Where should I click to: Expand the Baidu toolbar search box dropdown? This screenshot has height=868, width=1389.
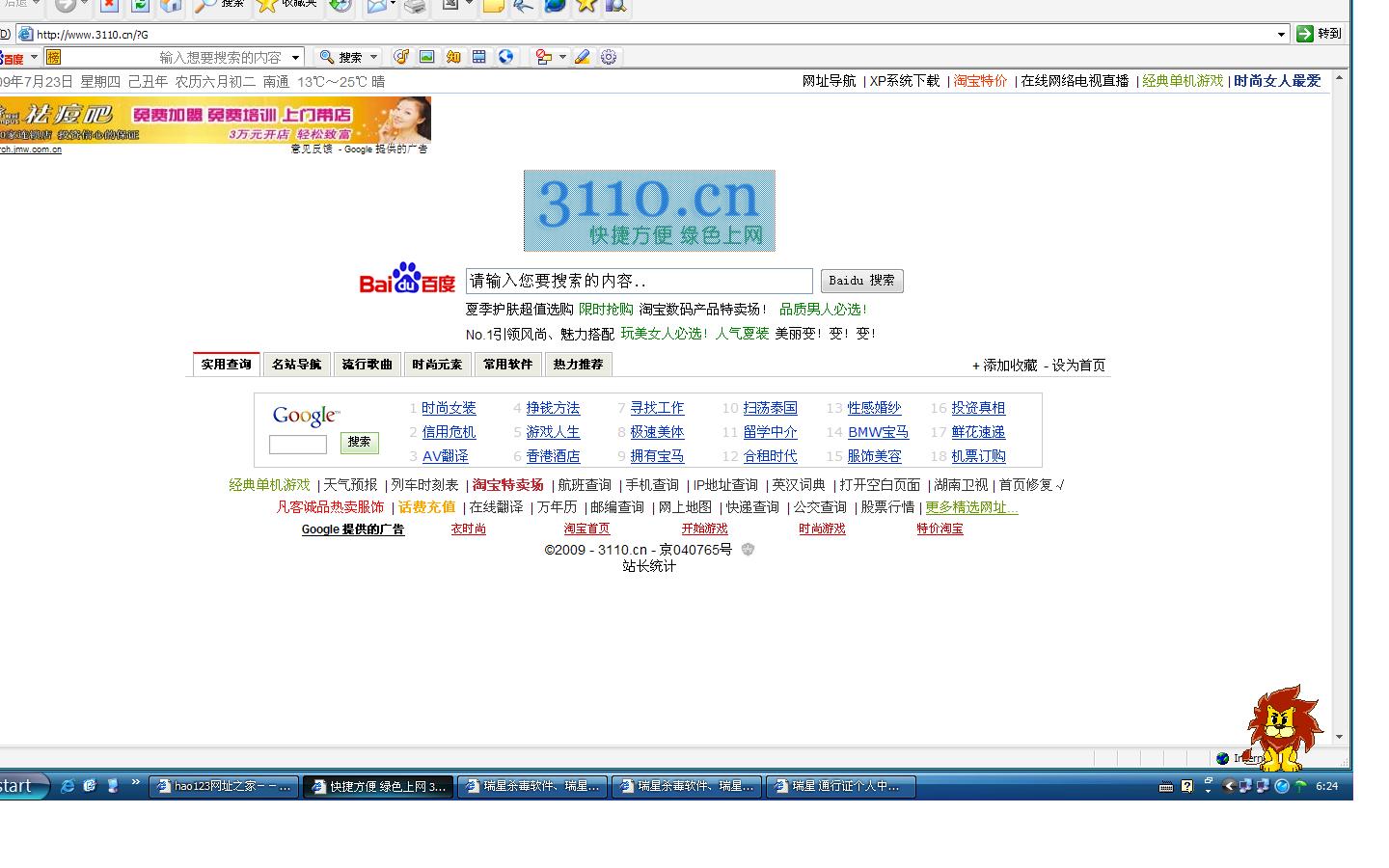coord(295,58)
